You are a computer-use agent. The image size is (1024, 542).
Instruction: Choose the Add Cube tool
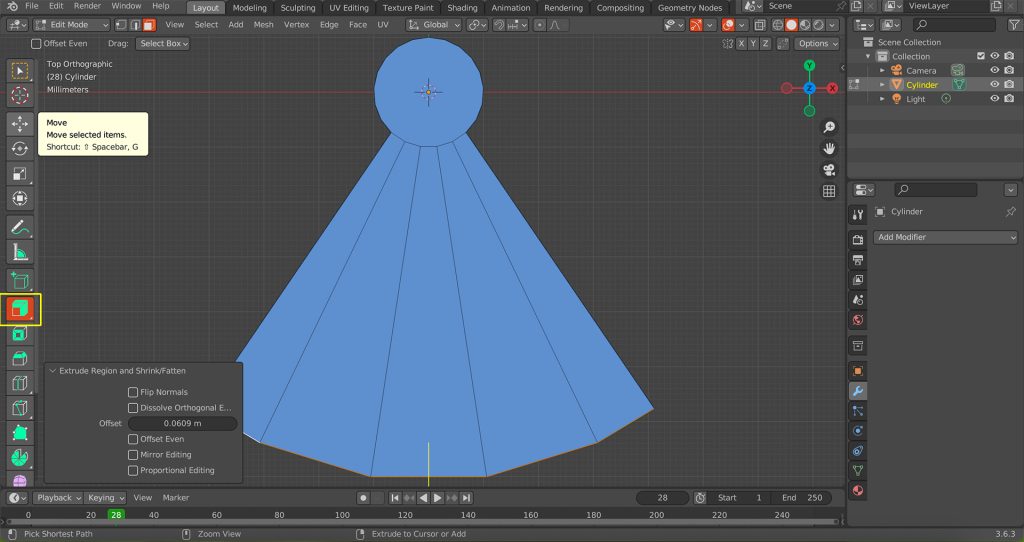pos(20,281)
